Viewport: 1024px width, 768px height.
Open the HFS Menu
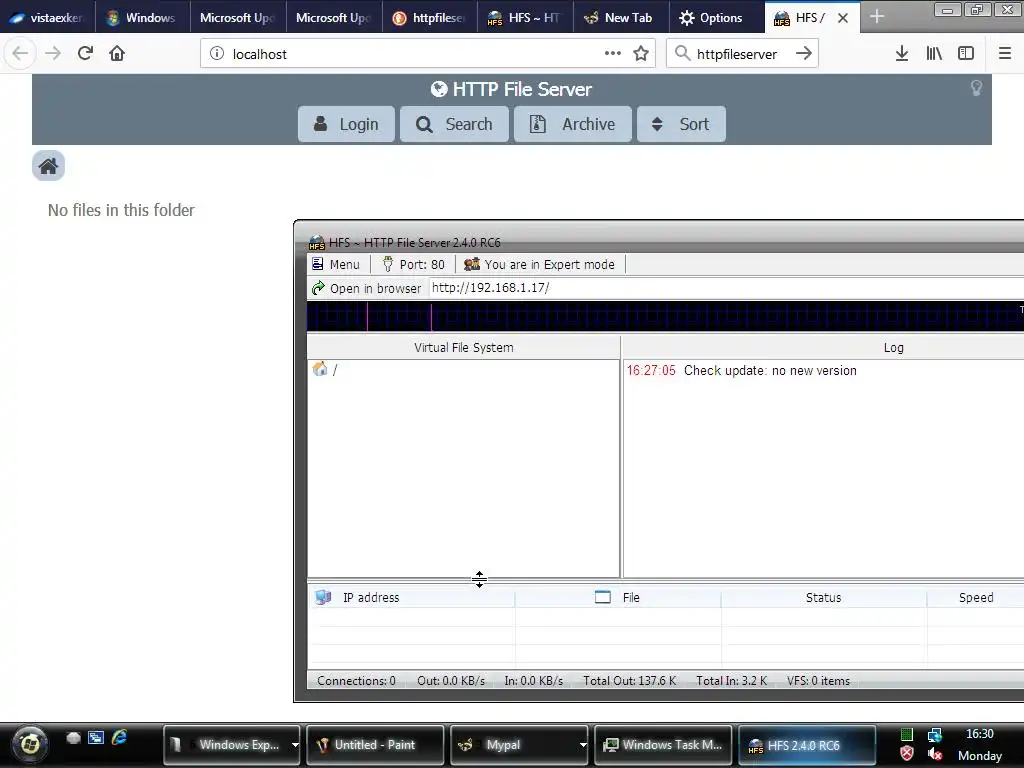(336, 264)
